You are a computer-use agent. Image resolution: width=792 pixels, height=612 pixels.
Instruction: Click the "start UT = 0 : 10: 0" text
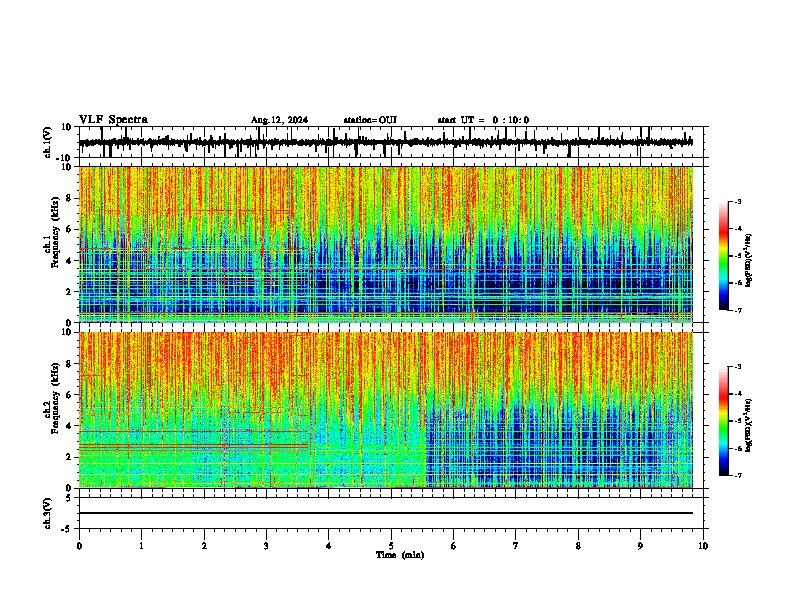(483, 120)
